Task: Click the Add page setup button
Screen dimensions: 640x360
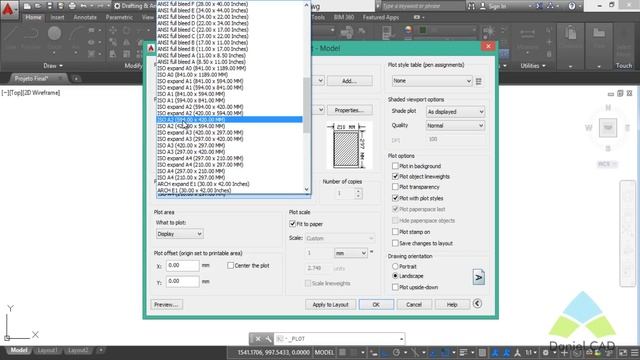Action: click(x=349, y=81)
